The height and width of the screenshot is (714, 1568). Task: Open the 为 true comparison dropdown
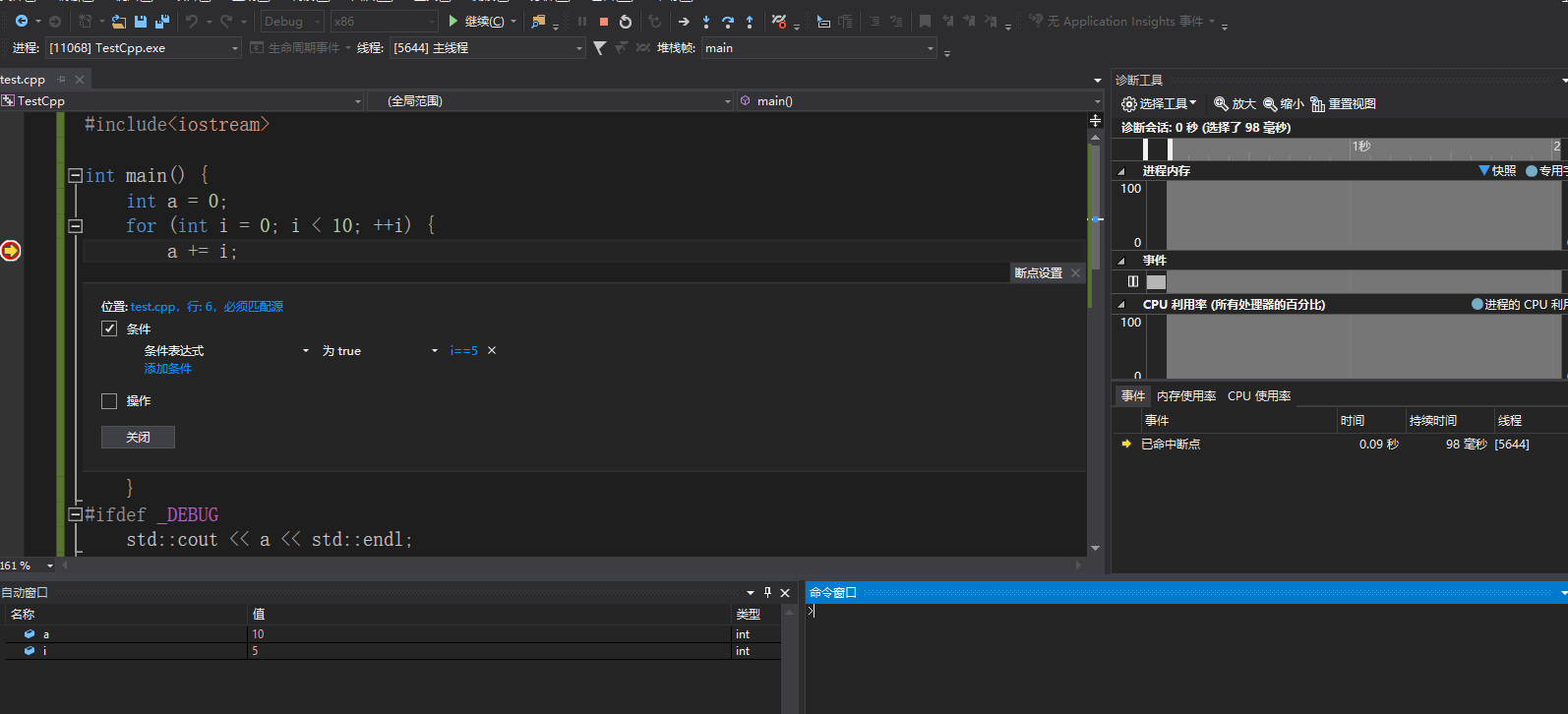tap(380, 350)
